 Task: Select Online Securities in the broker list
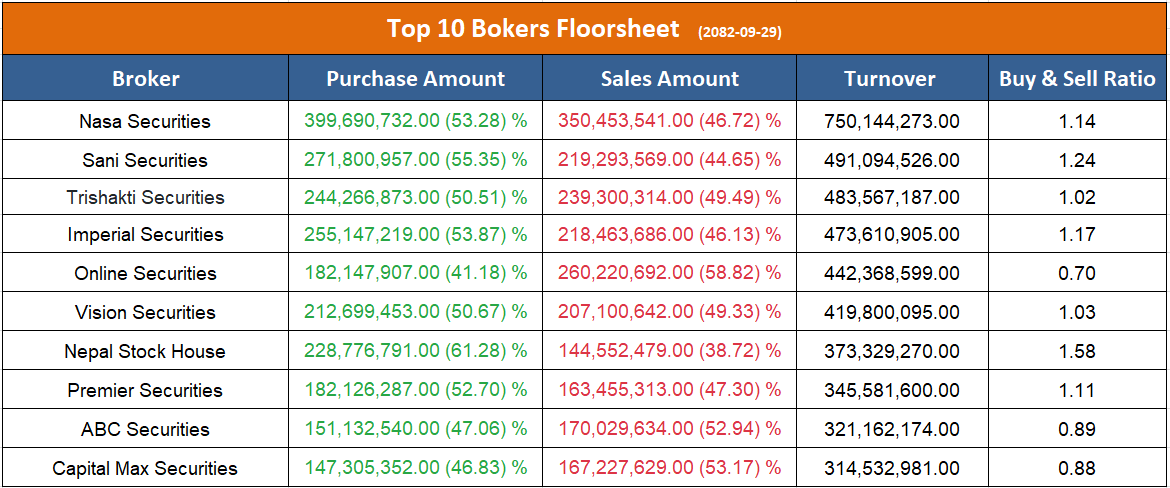pos(145,274)
